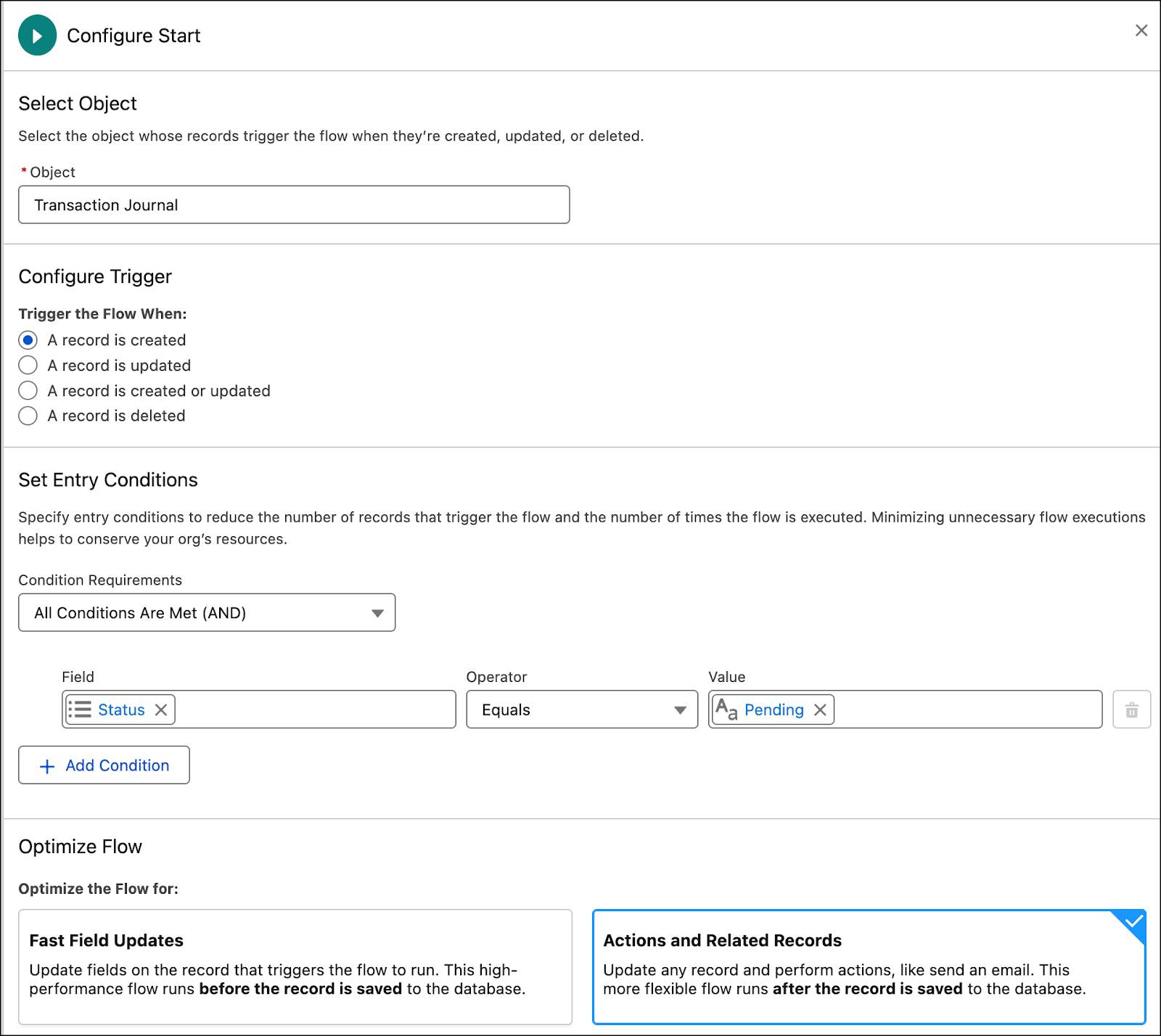
Task: Click the picklist icon beside Status
Action: (x=80, y=710)
